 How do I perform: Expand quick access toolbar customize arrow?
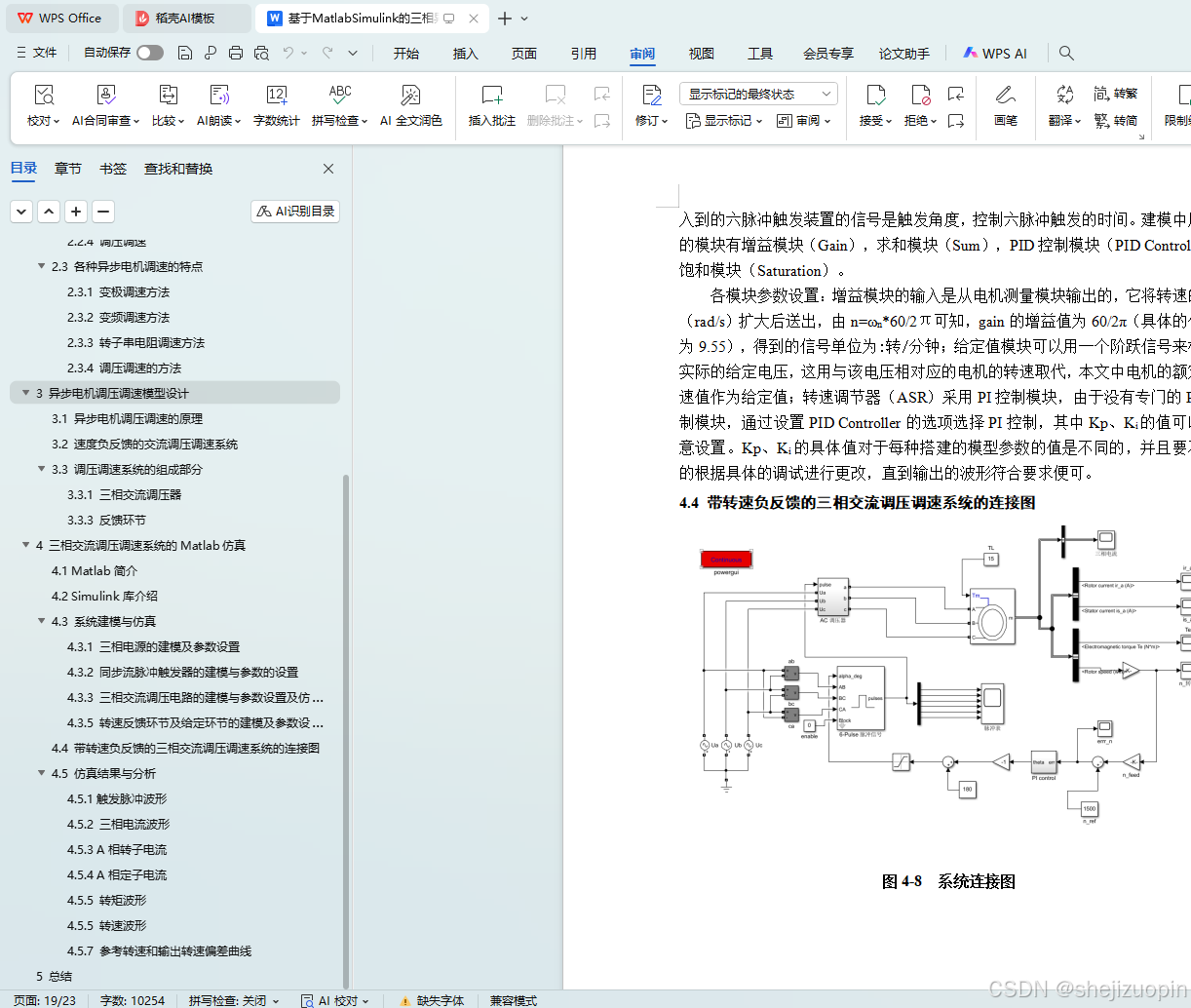click(x=353, y=53)
